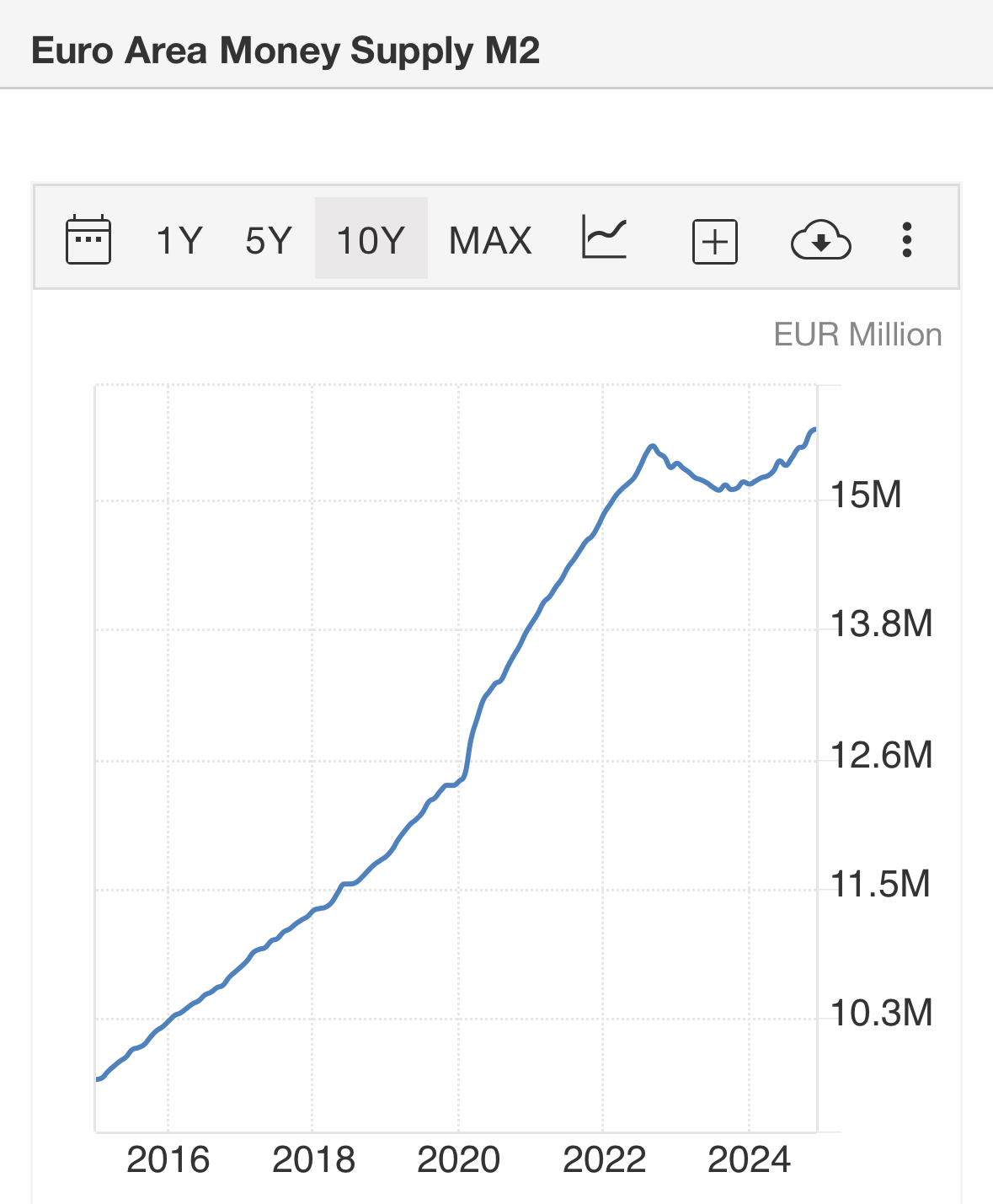Click the 2016 x-axis label
This screenshot has width=993, height=1204.
(168, 1160)
